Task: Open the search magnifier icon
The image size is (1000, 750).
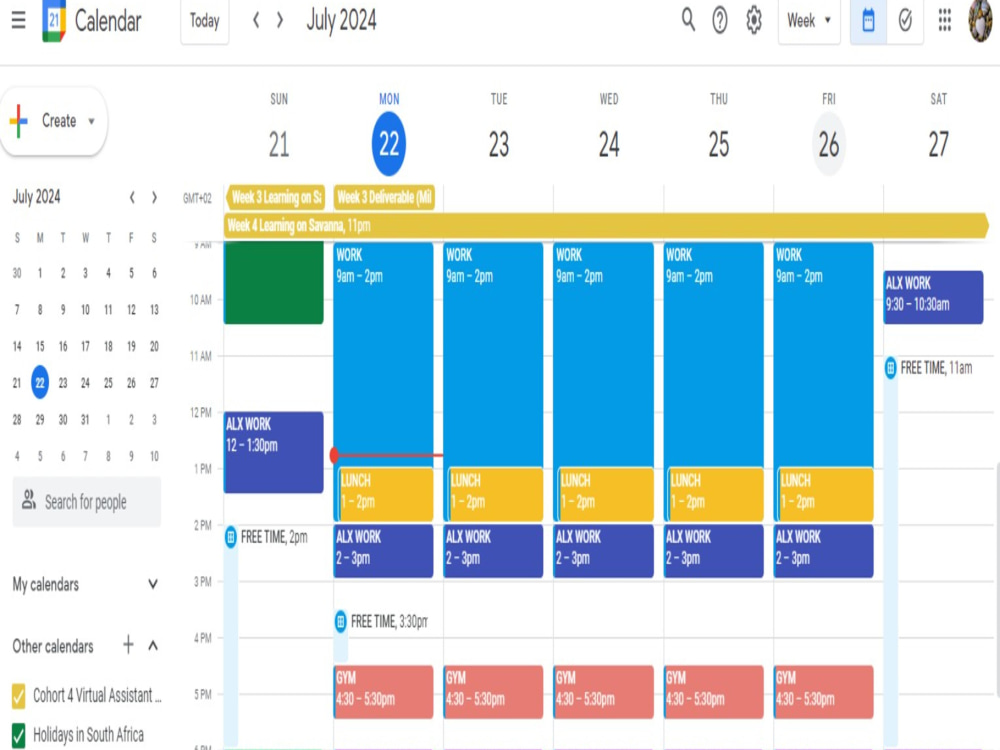Action: pos(688,20)
